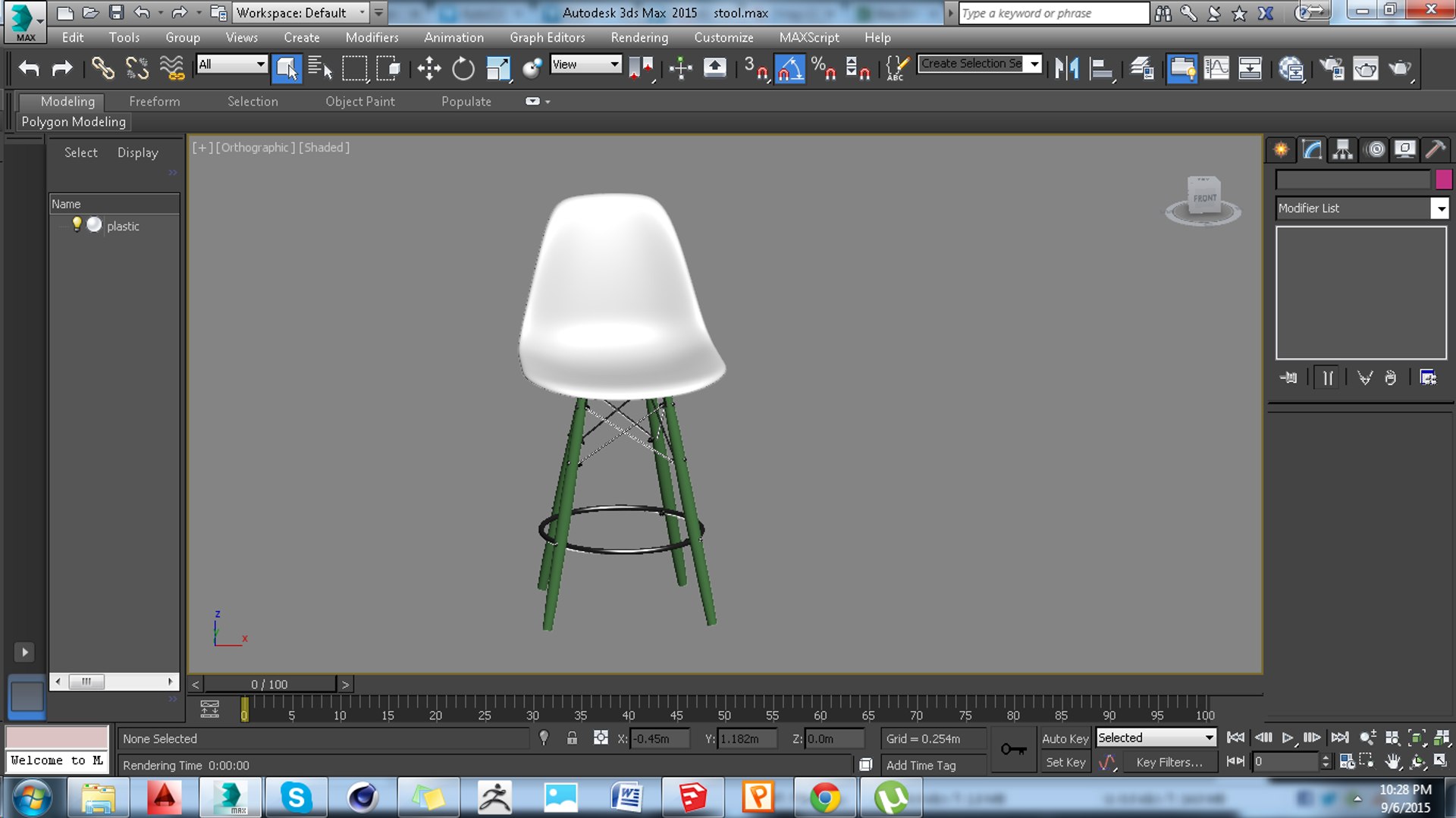This screenshot has width=1456, height=818.
Task: Activate Select and Uniform Scale tool
Action: click(x=497, y=68)
